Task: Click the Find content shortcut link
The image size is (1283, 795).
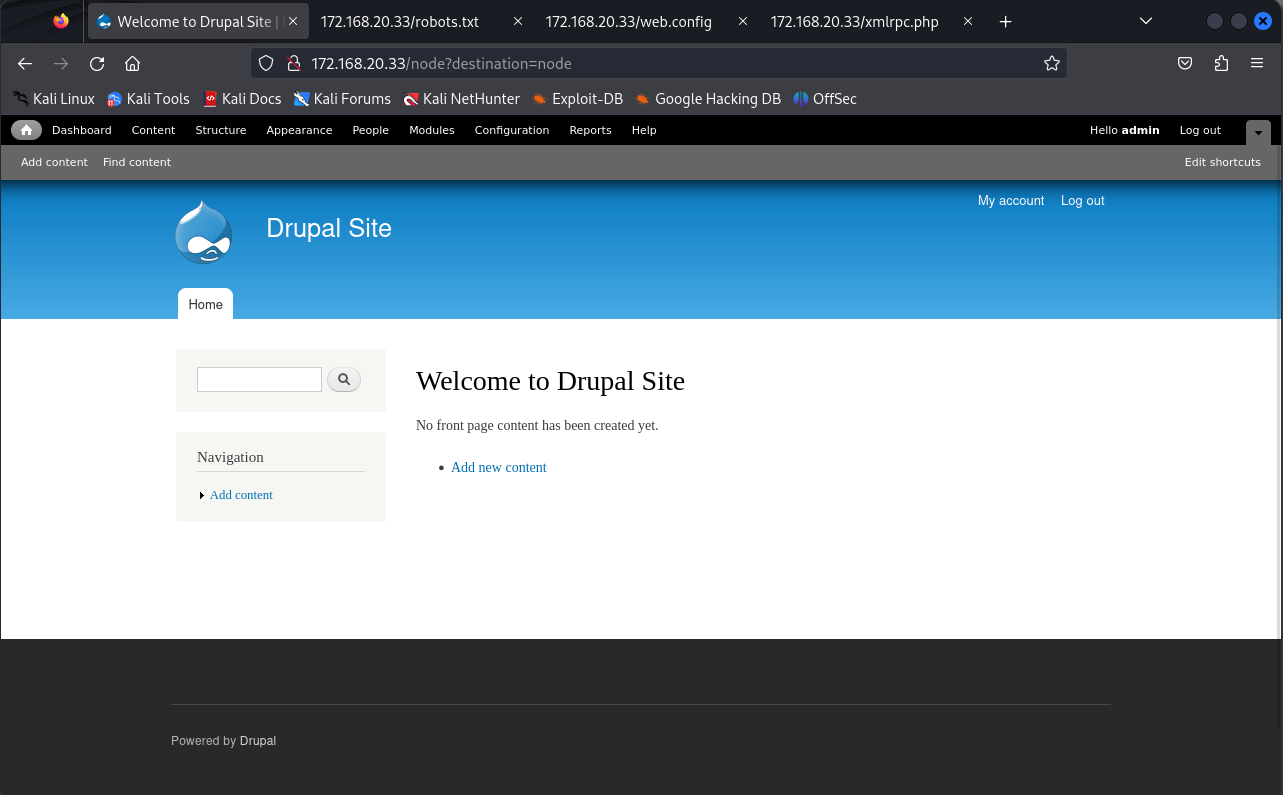Action: pyautogui.click(x=137, y=162)
